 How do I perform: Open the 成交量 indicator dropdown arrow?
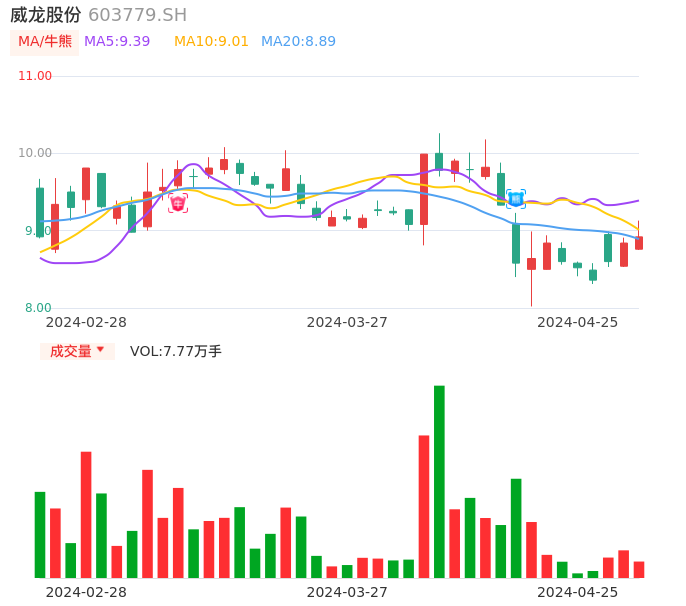pos(100,350)
